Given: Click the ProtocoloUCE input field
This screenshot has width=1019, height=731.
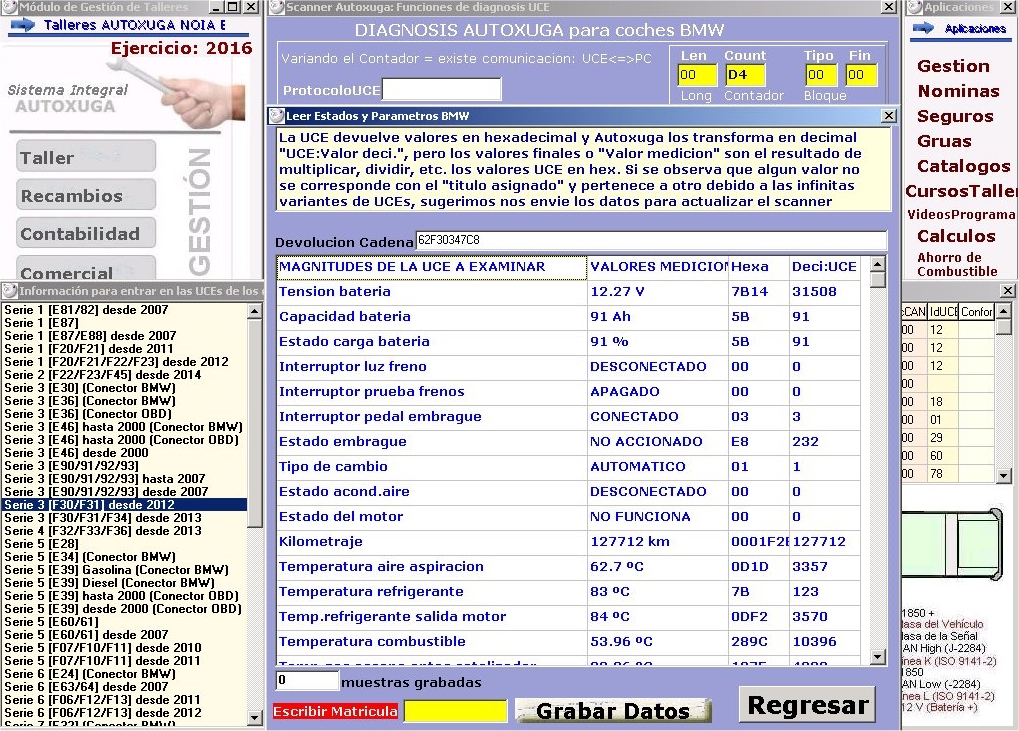Looking at the screenshot, I should click(442, 89).
